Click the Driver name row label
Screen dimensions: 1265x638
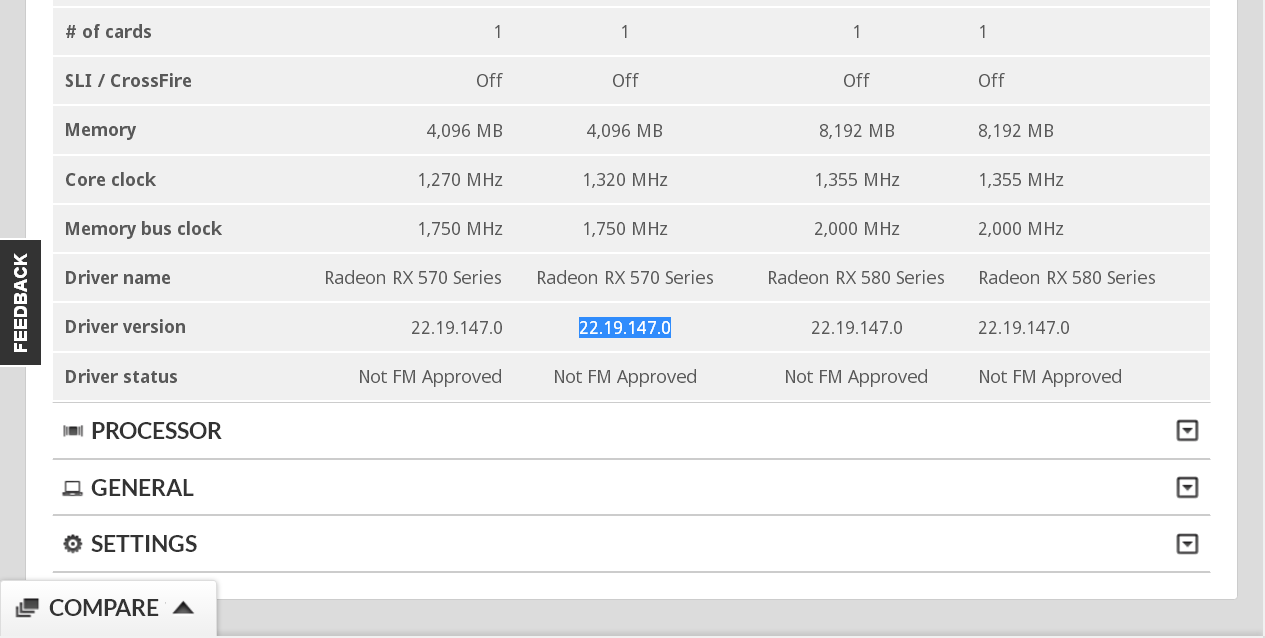pyautogui.click(x=117, y=278)
